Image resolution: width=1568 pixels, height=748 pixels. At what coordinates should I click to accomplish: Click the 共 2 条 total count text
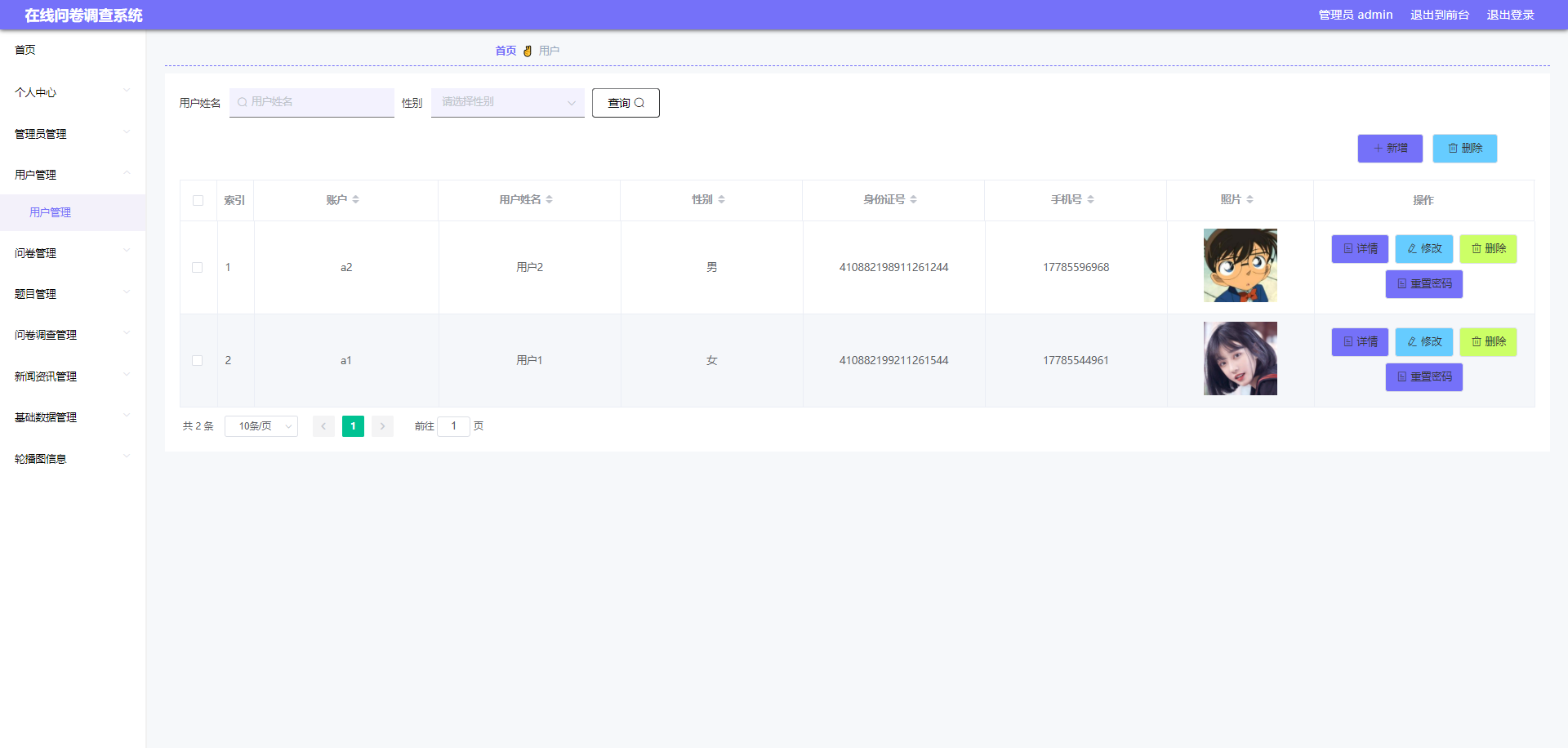(x=198, y=426)
